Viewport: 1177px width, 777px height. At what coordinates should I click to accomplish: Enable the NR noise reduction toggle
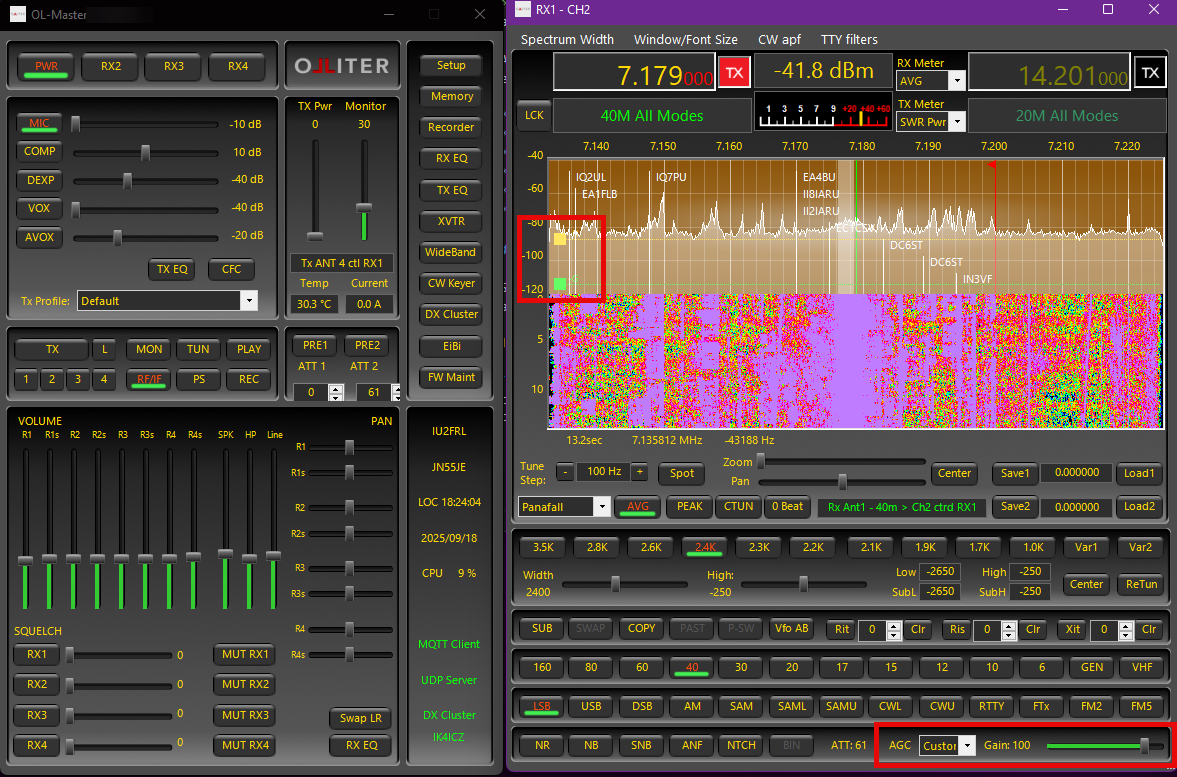click(x=541, y=745)
